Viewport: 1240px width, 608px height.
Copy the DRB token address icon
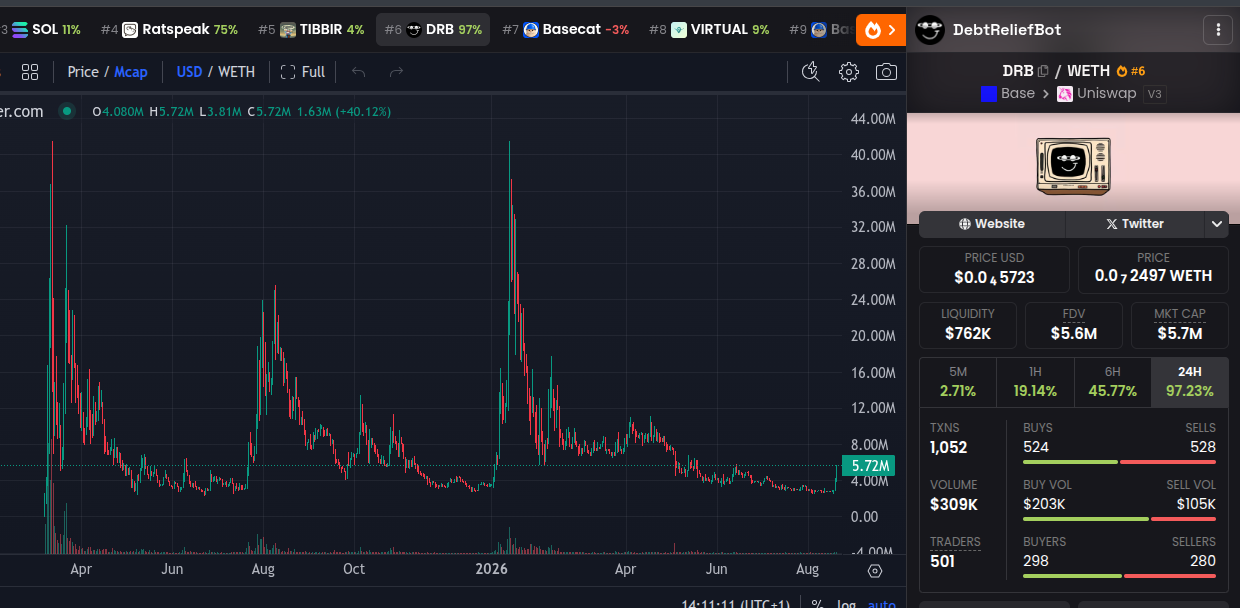pos(1043,71)
